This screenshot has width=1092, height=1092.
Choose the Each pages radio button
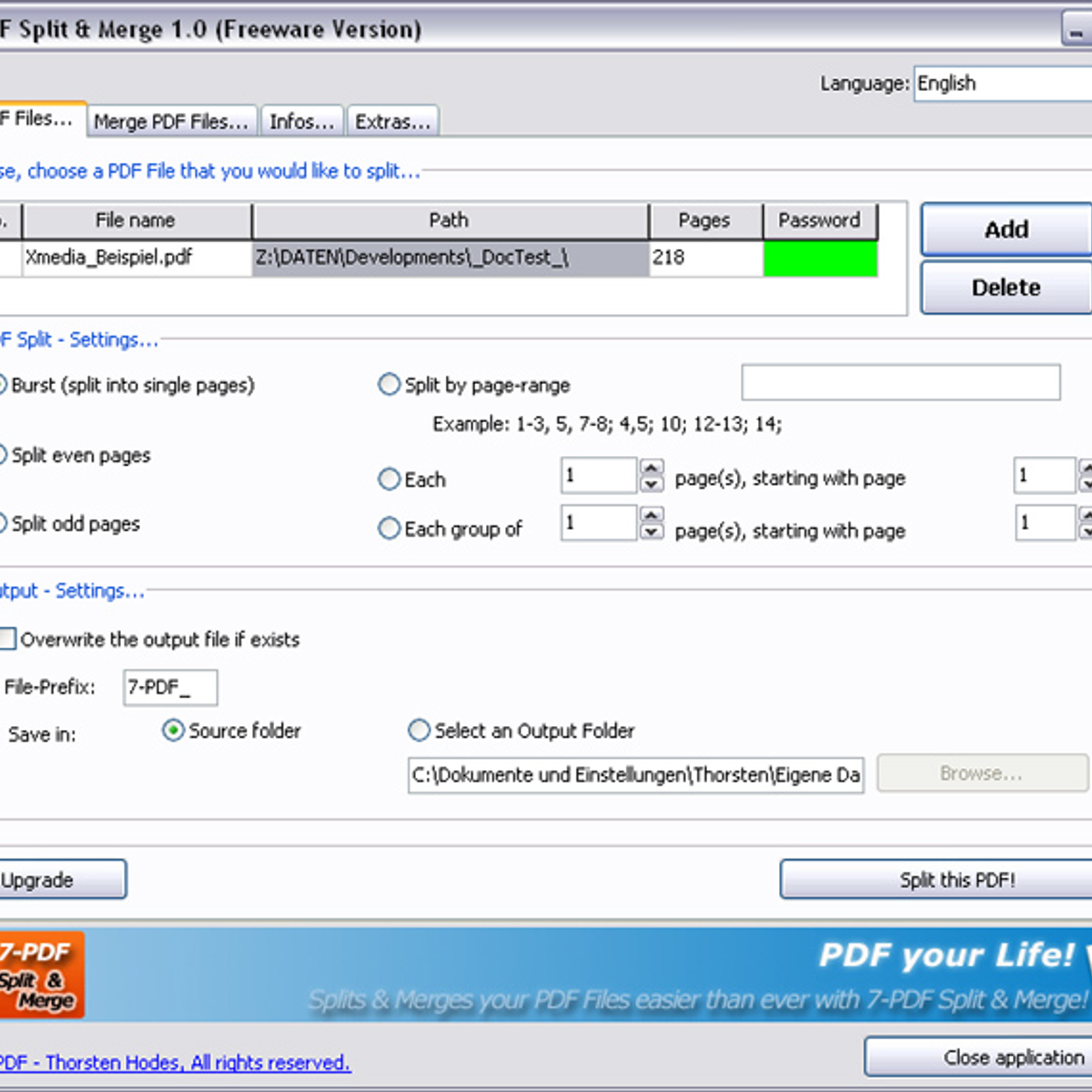389,479
